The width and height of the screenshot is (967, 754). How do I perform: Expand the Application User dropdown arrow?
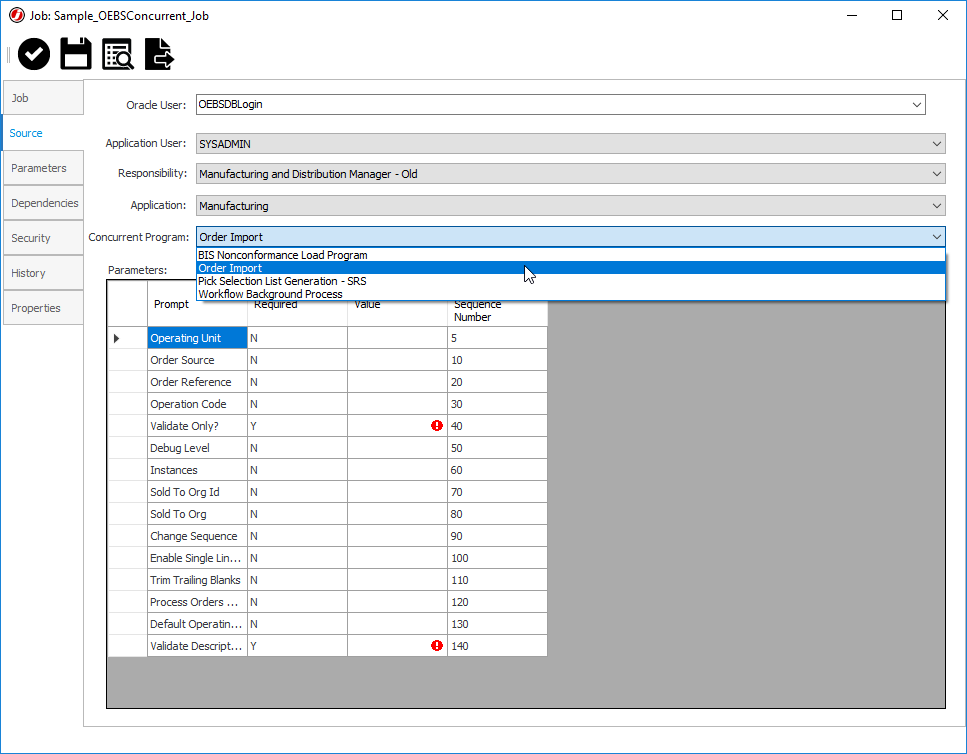point(937,144)
